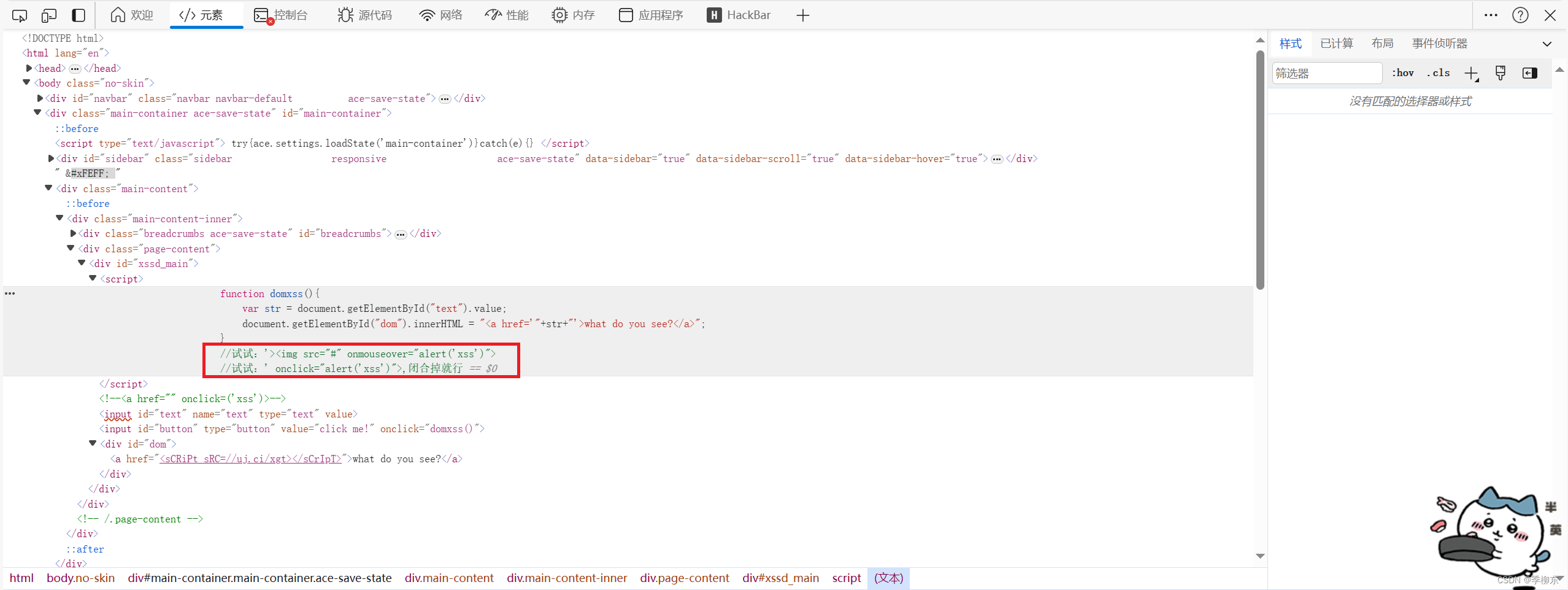The height and width of the screenshot is (590, 1568).
Task: Click the elements panel scroll-up arrow
Action: click(x=1260, y=40)
